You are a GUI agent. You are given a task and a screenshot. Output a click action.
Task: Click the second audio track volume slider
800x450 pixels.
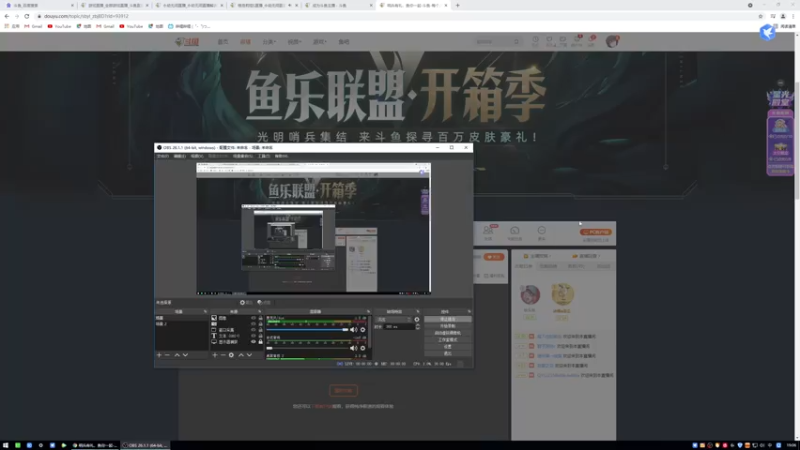click(307, 348)
